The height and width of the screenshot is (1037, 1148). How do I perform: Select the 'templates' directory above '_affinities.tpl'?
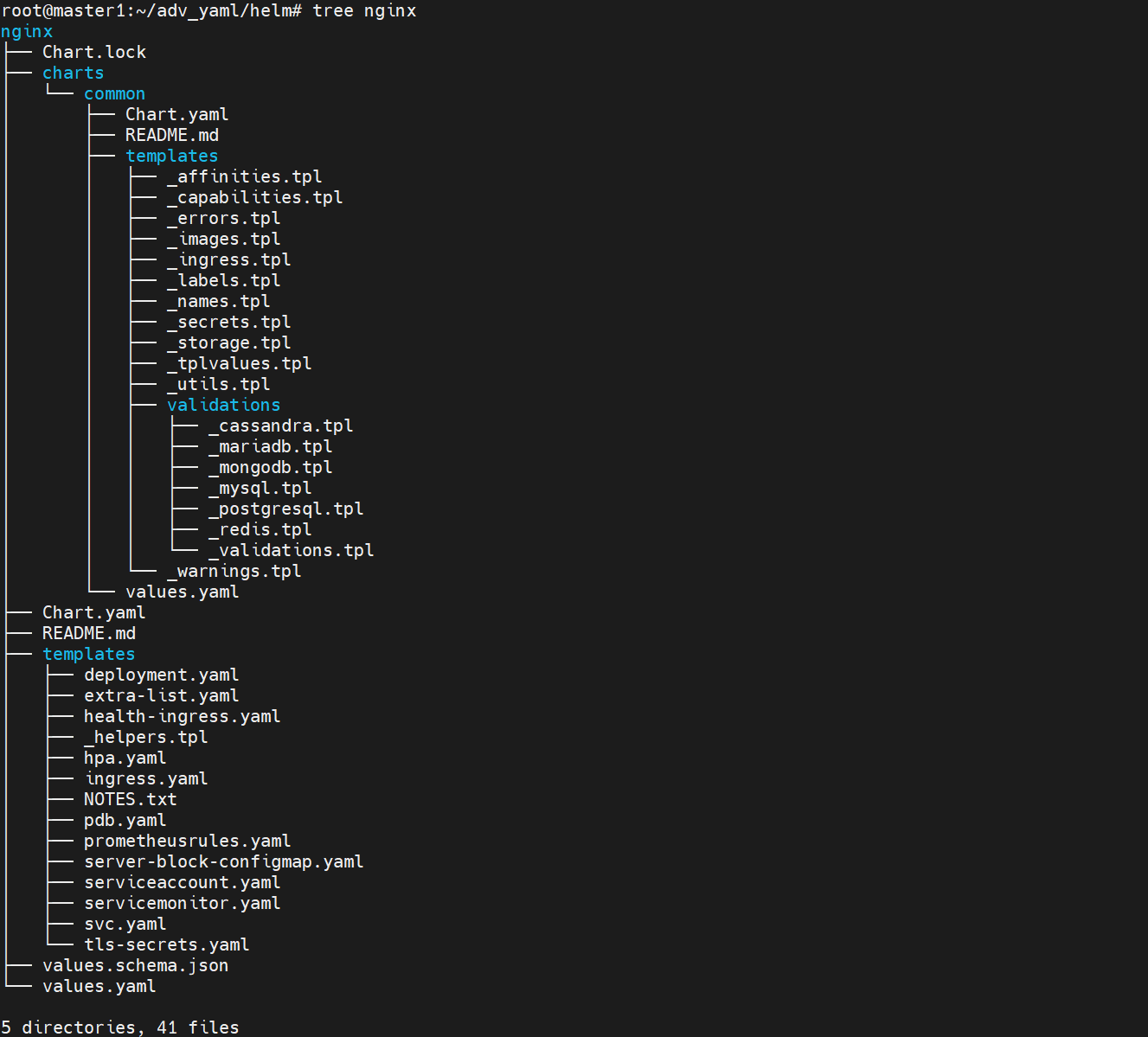click(x=171, y=156)
